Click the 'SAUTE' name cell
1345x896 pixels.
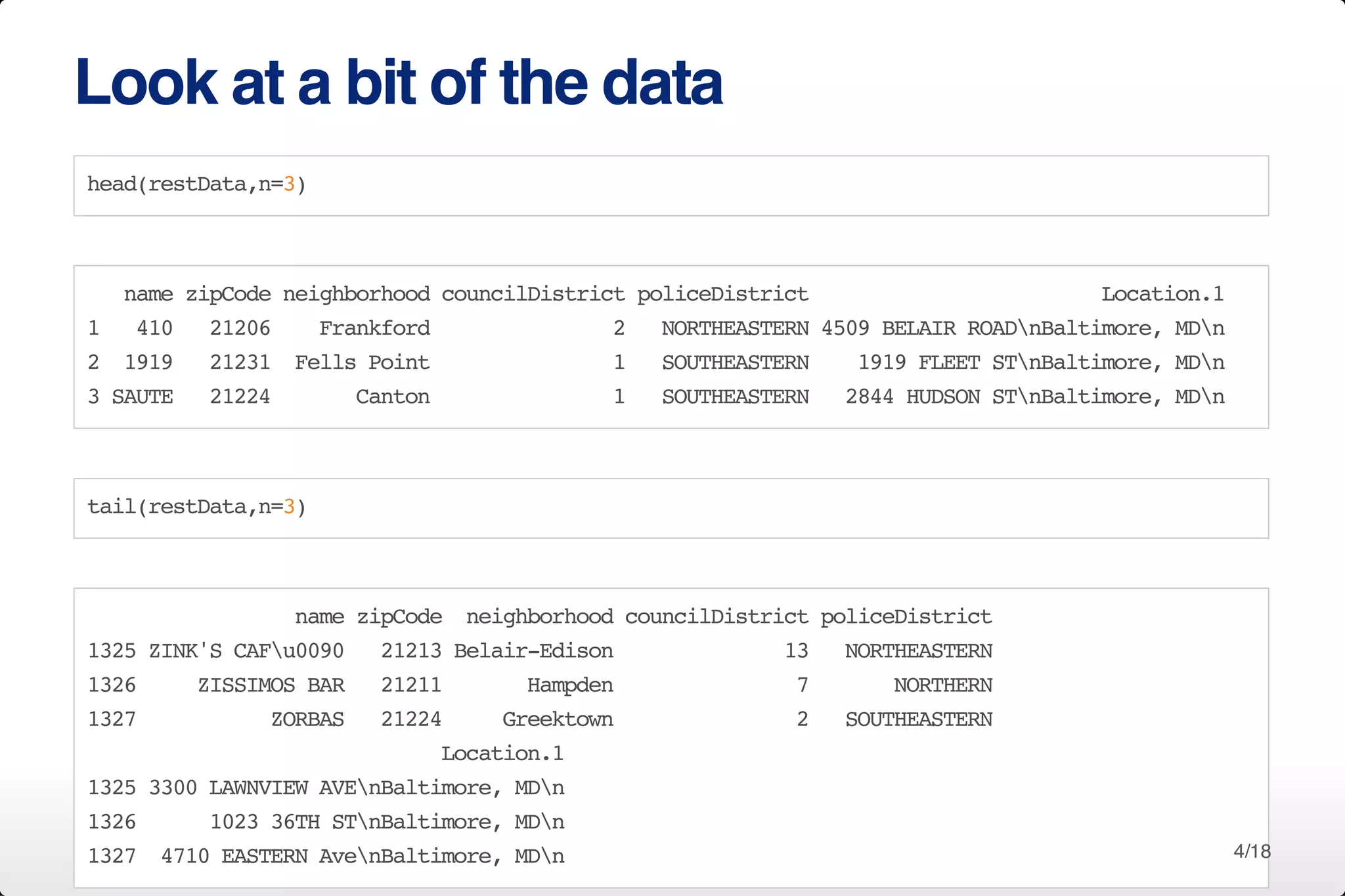click(x=143, y=396)
